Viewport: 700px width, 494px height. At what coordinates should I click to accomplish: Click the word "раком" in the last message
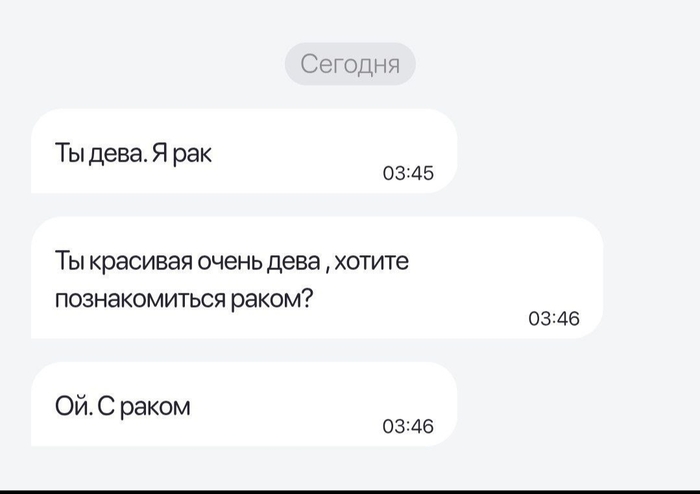pyautogui.click(x=155, y=408)
